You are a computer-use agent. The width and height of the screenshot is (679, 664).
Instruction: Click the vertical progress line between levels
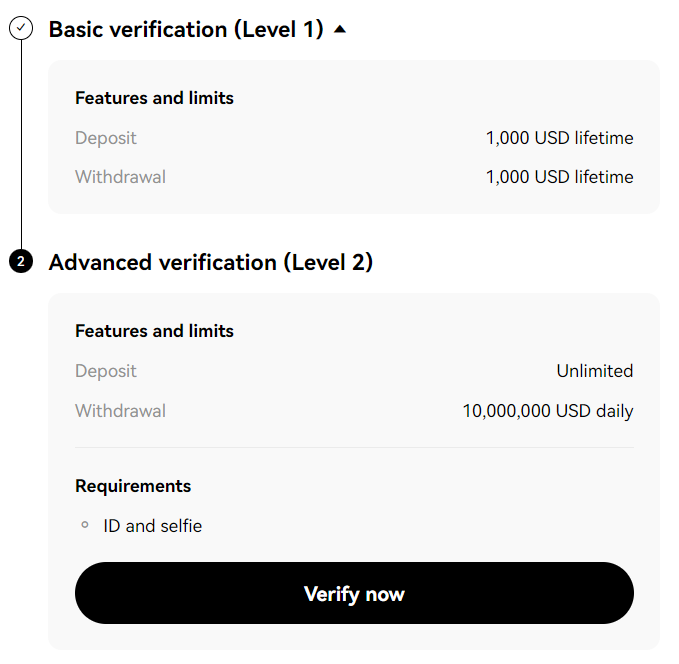pyautogui.click(x=21, y=145)
